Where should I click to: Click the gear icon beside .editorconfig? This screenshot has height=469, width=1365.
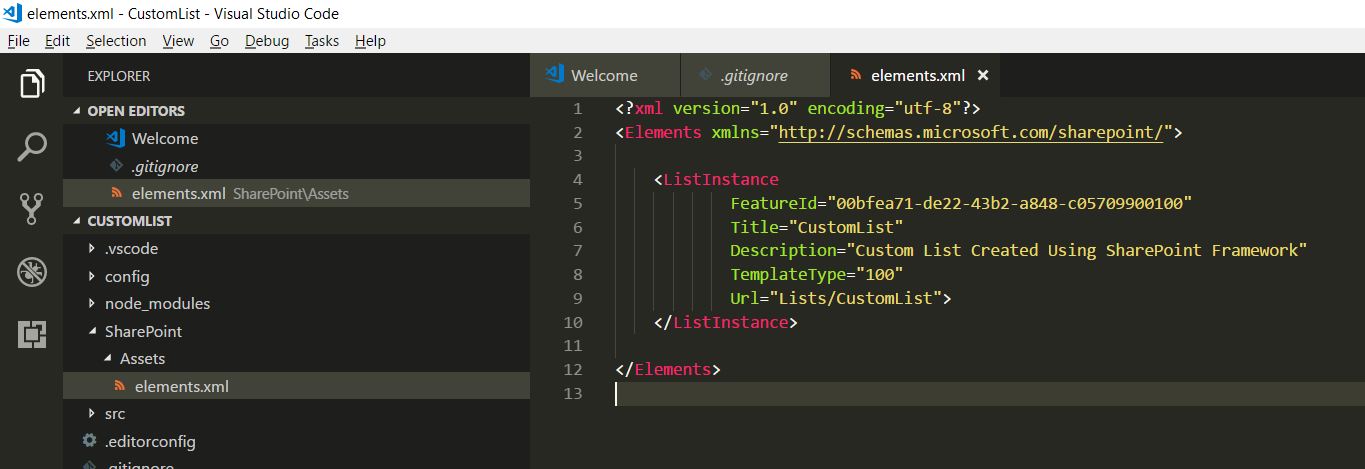click(x=89, y=441)
